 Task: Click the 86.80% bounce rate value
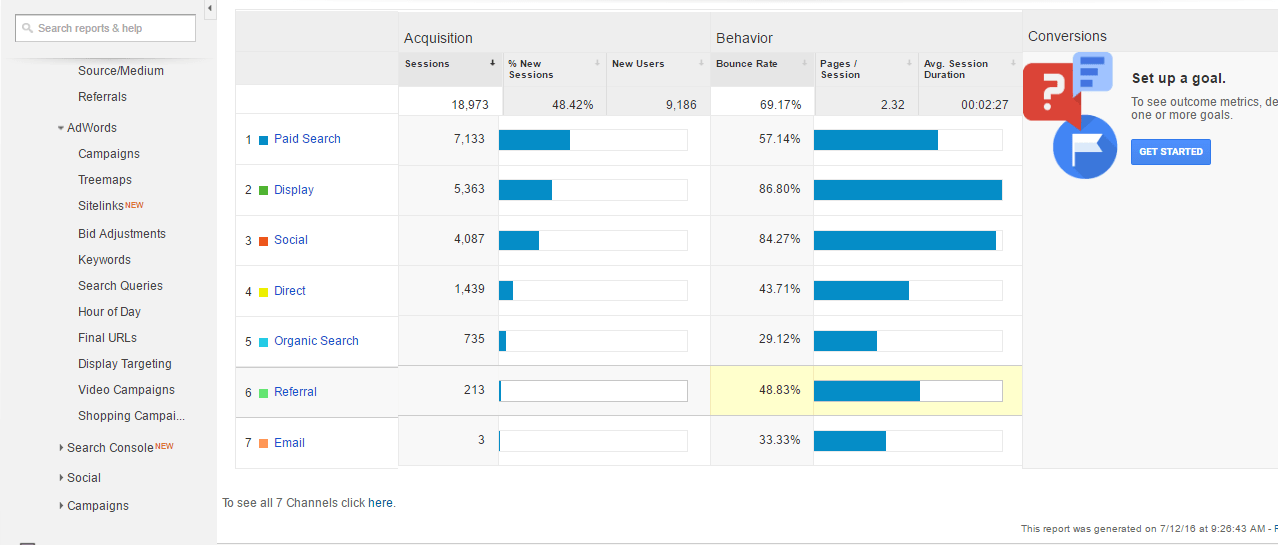coord(780,190)
